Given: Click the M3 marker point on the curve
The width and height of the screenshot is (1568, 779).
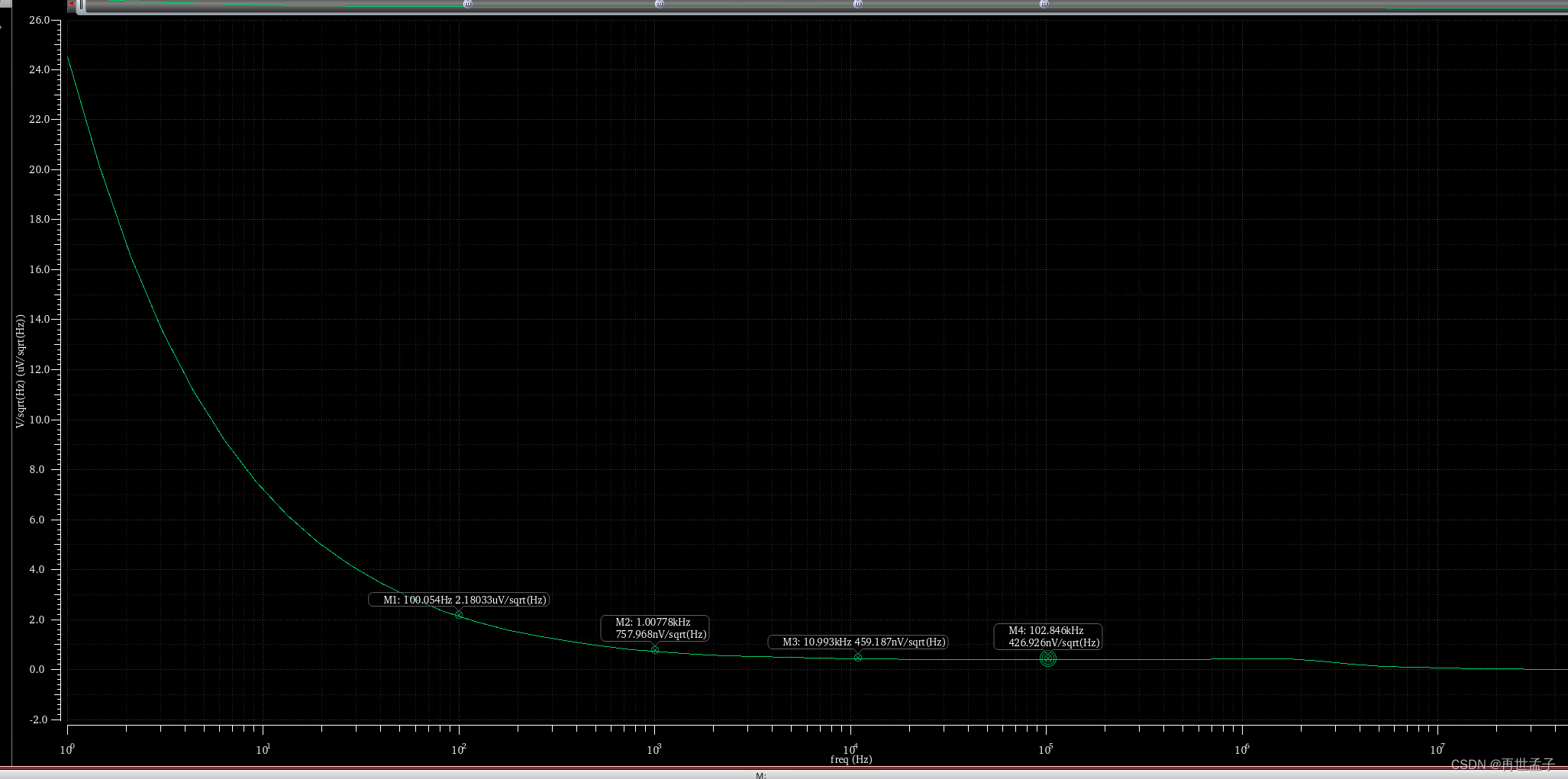Looking at the screenshot, I should (x=858, y=658).
